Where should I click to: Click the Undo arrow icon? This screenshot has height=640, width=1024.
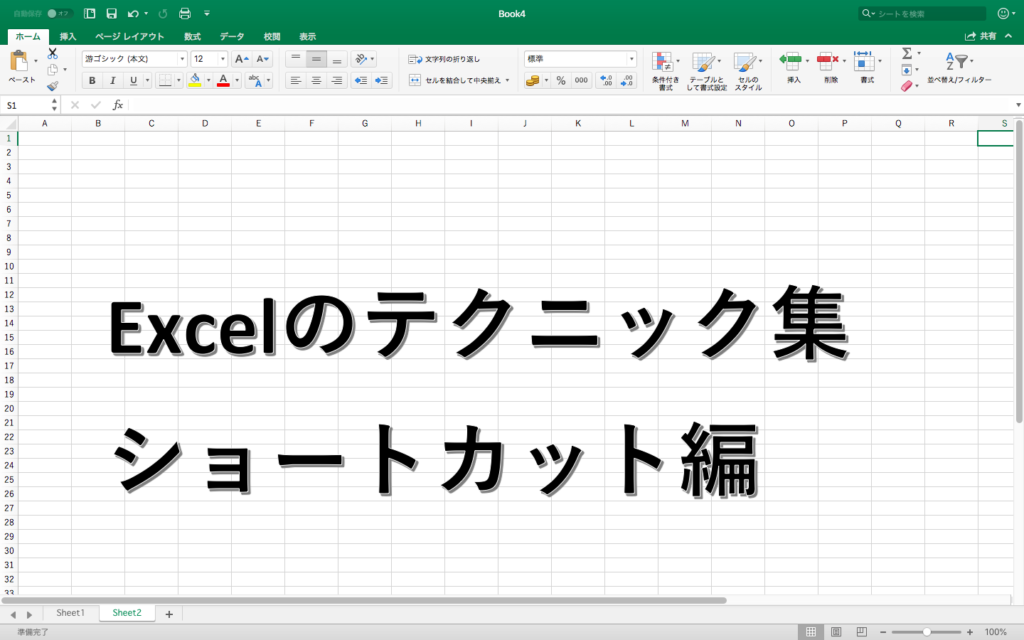[x=133, y=14]
